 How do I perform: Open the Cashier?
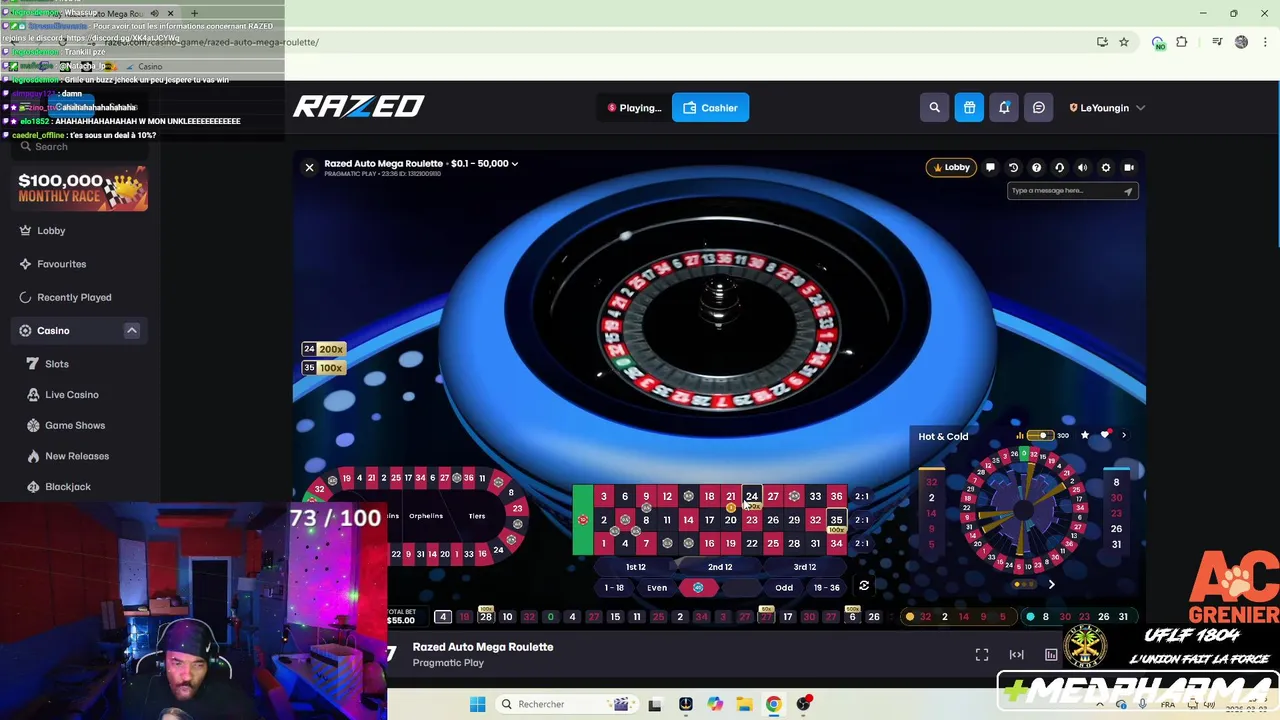click(x=710, y=108)
